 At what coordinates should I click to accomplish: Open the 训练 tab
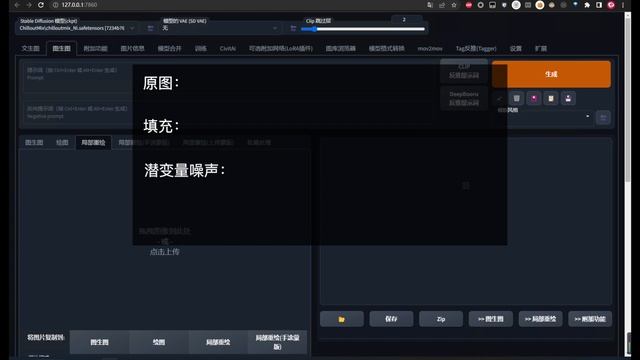coord(200,49)
